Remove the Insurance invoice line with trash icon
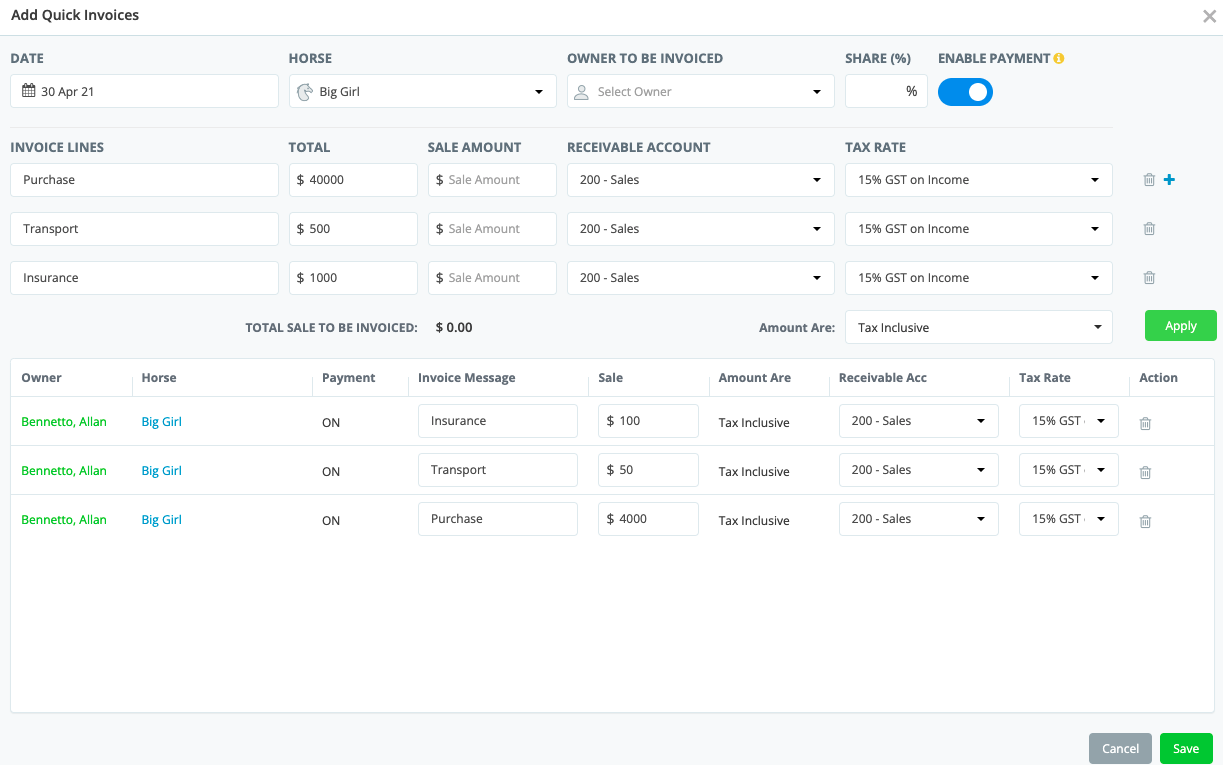This screenshot has height=765, width=1223. pyautogui.click(x=1149, y=278)
